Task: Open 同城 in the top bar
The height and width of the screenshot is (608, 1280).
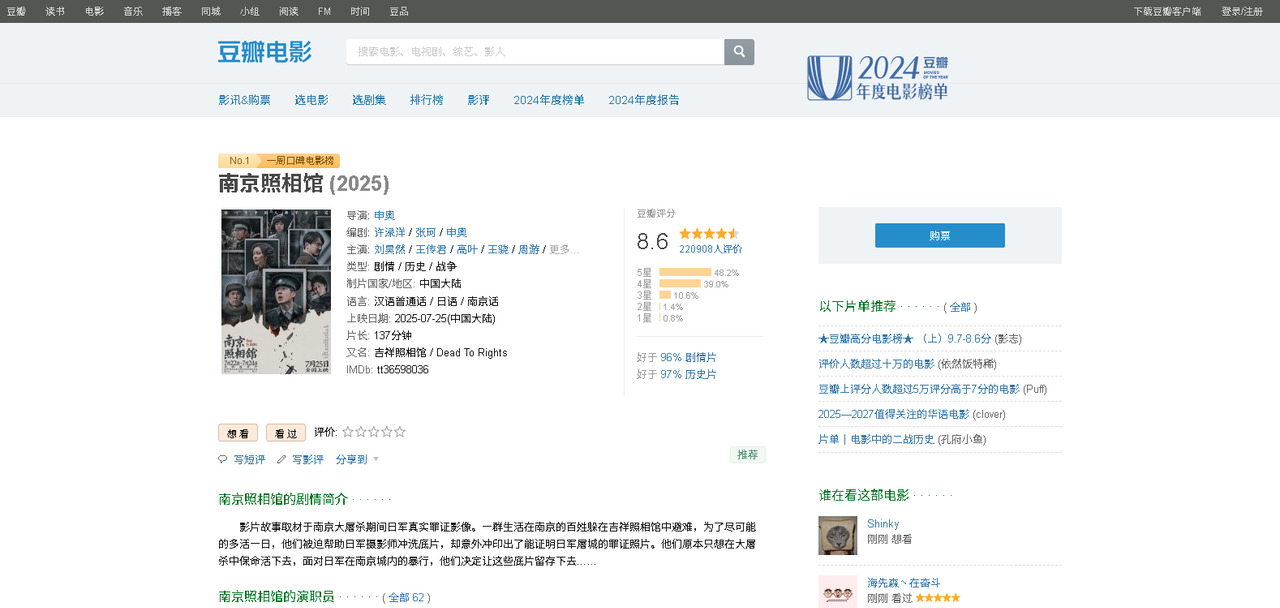Action: coord(211,11)
